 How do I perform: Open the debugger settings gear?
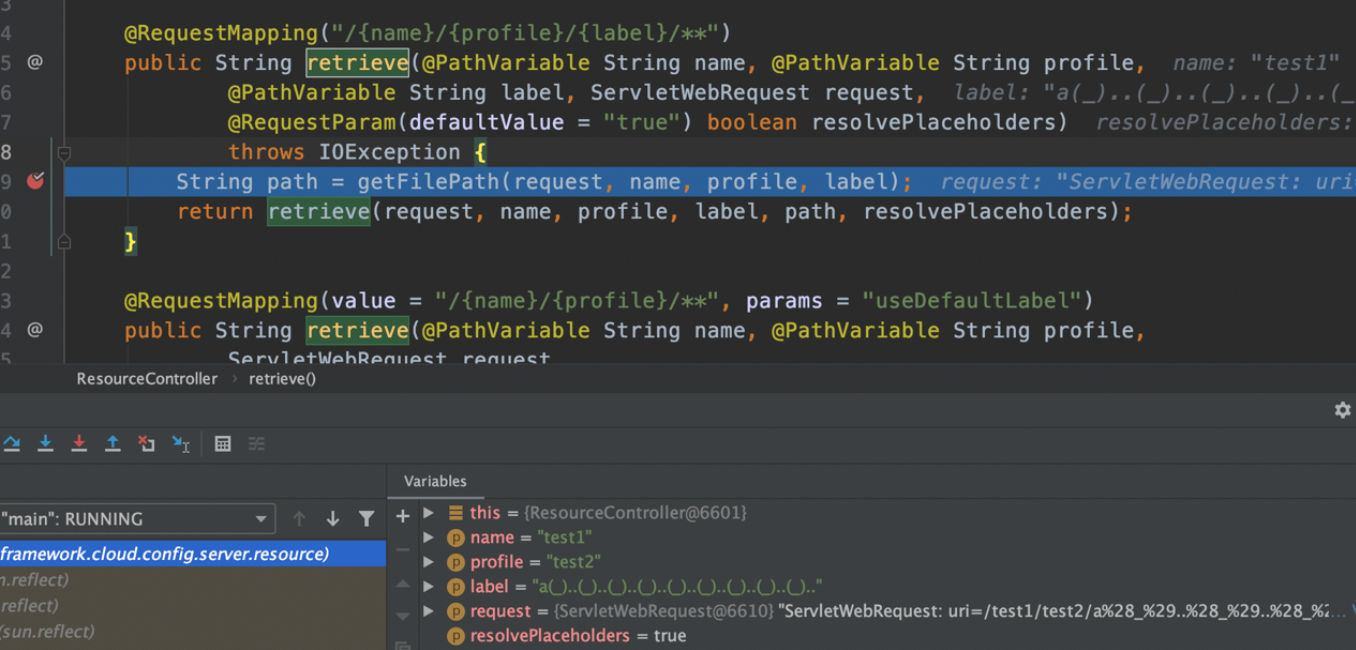(1342, 410)
